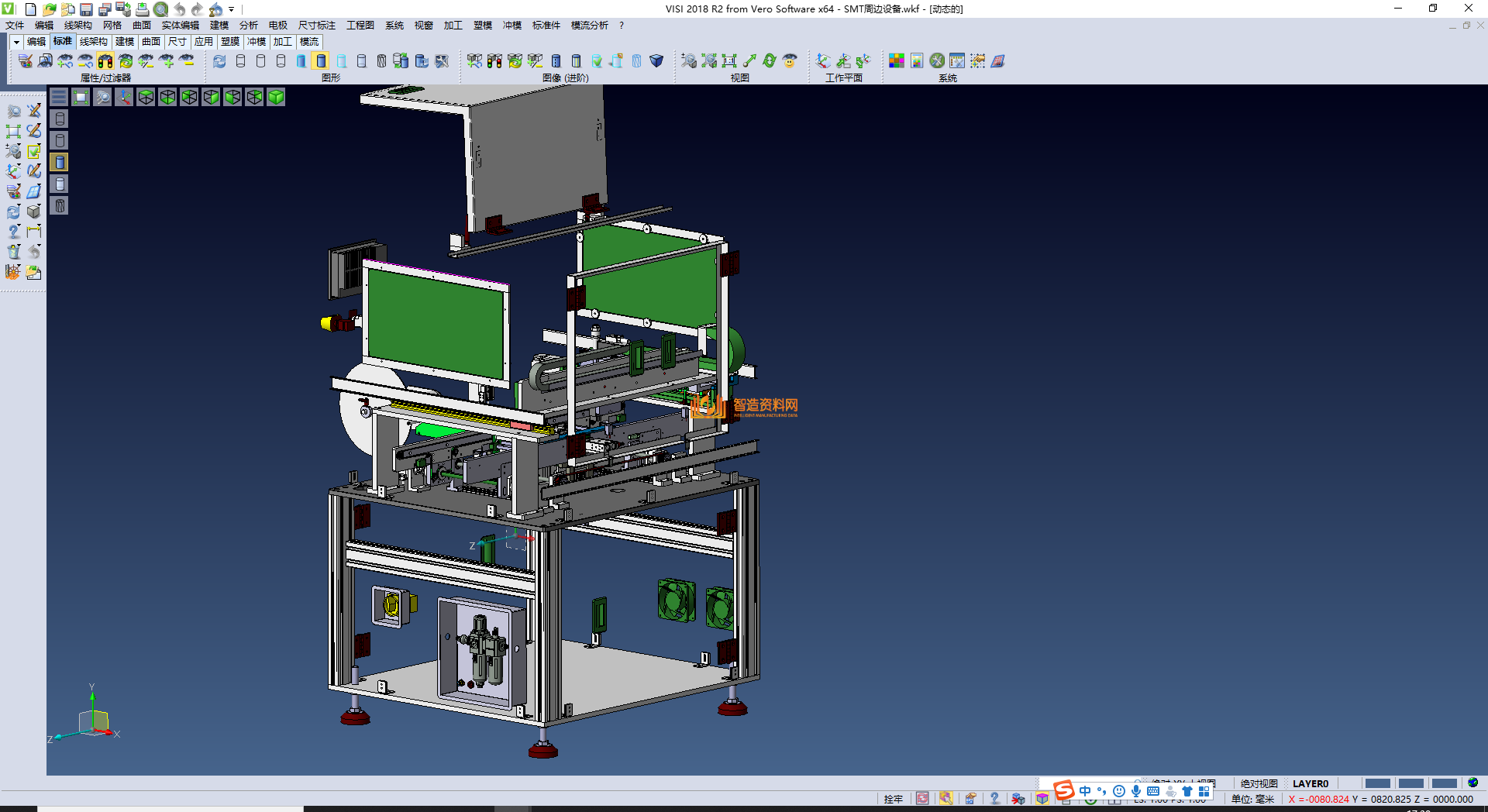1488x812 pixels.
Task: Switch to the 建模 toolbar tab
Action: click(x=125, y=42)
